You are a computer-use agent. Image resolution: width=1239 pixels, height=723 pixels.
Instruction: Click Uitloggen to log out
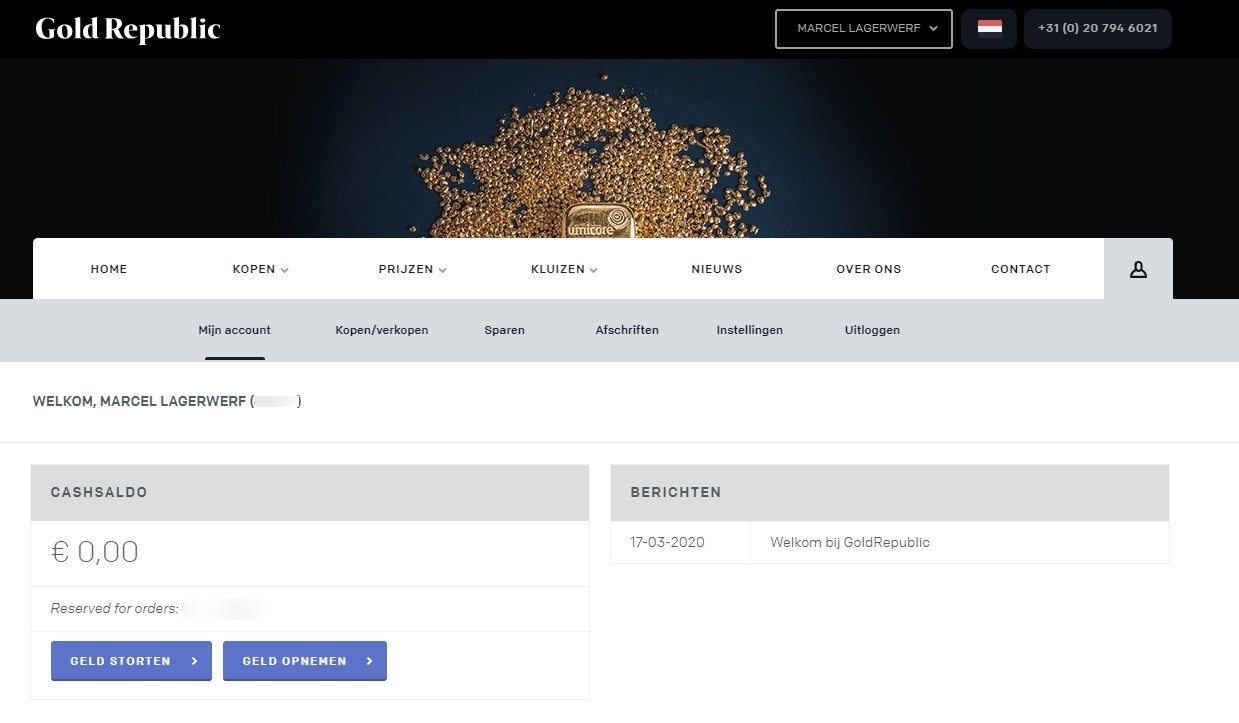coord(872,330)
